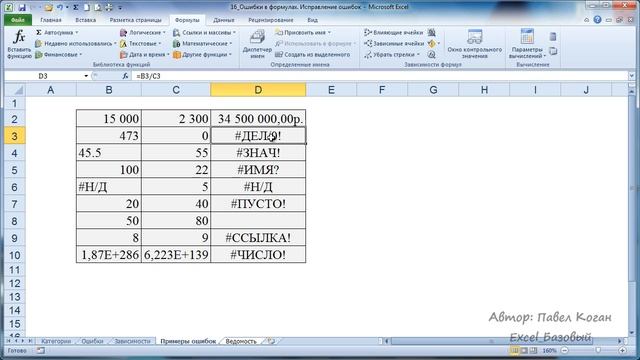The height and width of the screenshot is (360, 640).
Task: Expand the AutoSum dropdown arrow
Action: 77,32
